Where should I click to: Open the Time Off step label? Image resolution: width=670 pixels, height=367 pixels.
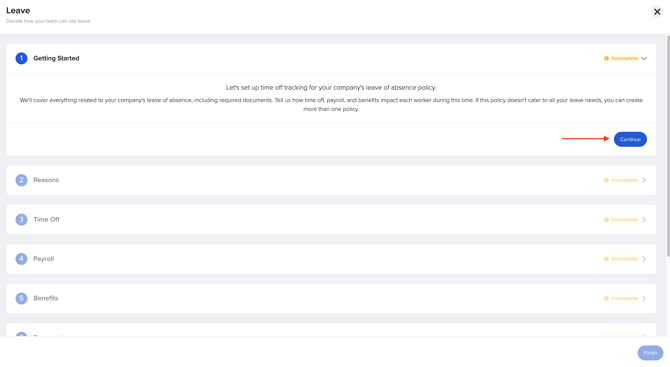click(x=47, y=219)
